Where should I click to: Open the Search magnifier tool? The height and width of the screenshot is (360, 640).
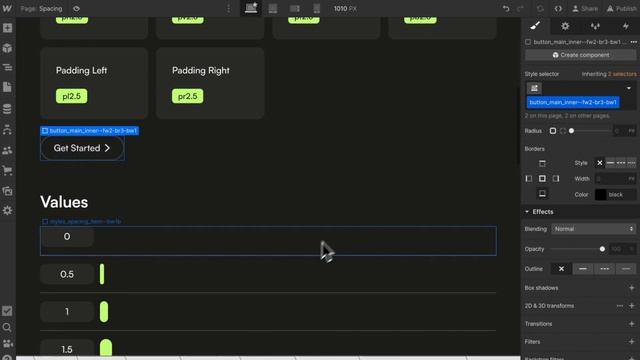point(7,327)
